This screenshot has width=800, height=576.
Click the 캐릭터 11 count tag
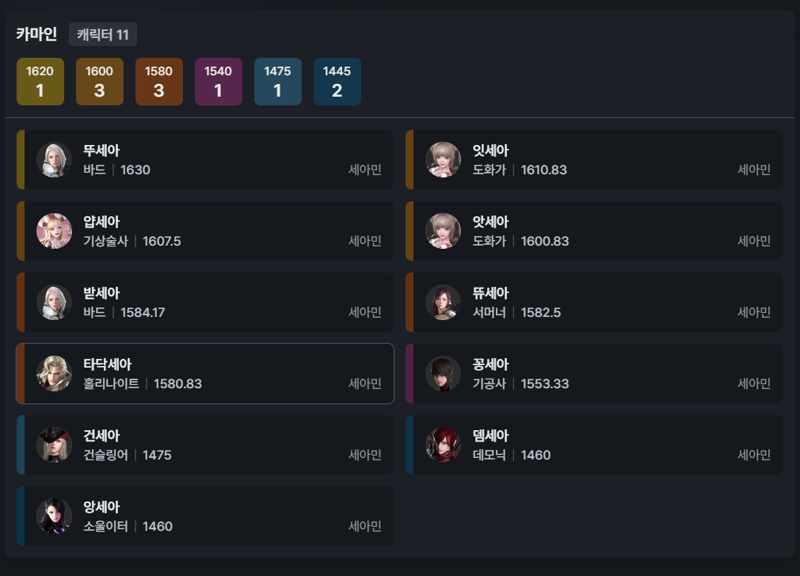click(x=103, y=34)
